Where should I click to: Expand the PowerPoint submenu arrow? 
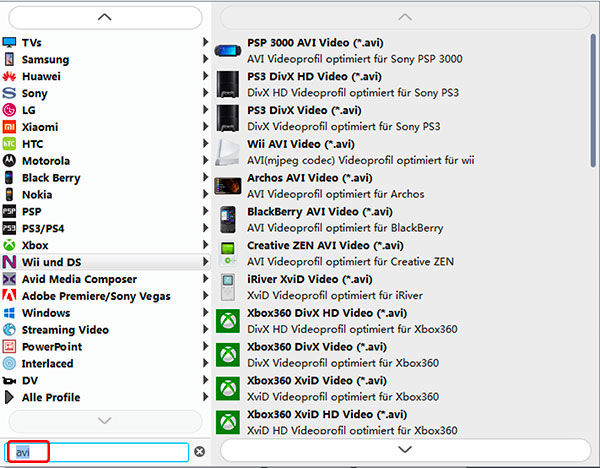click(205, 346)
